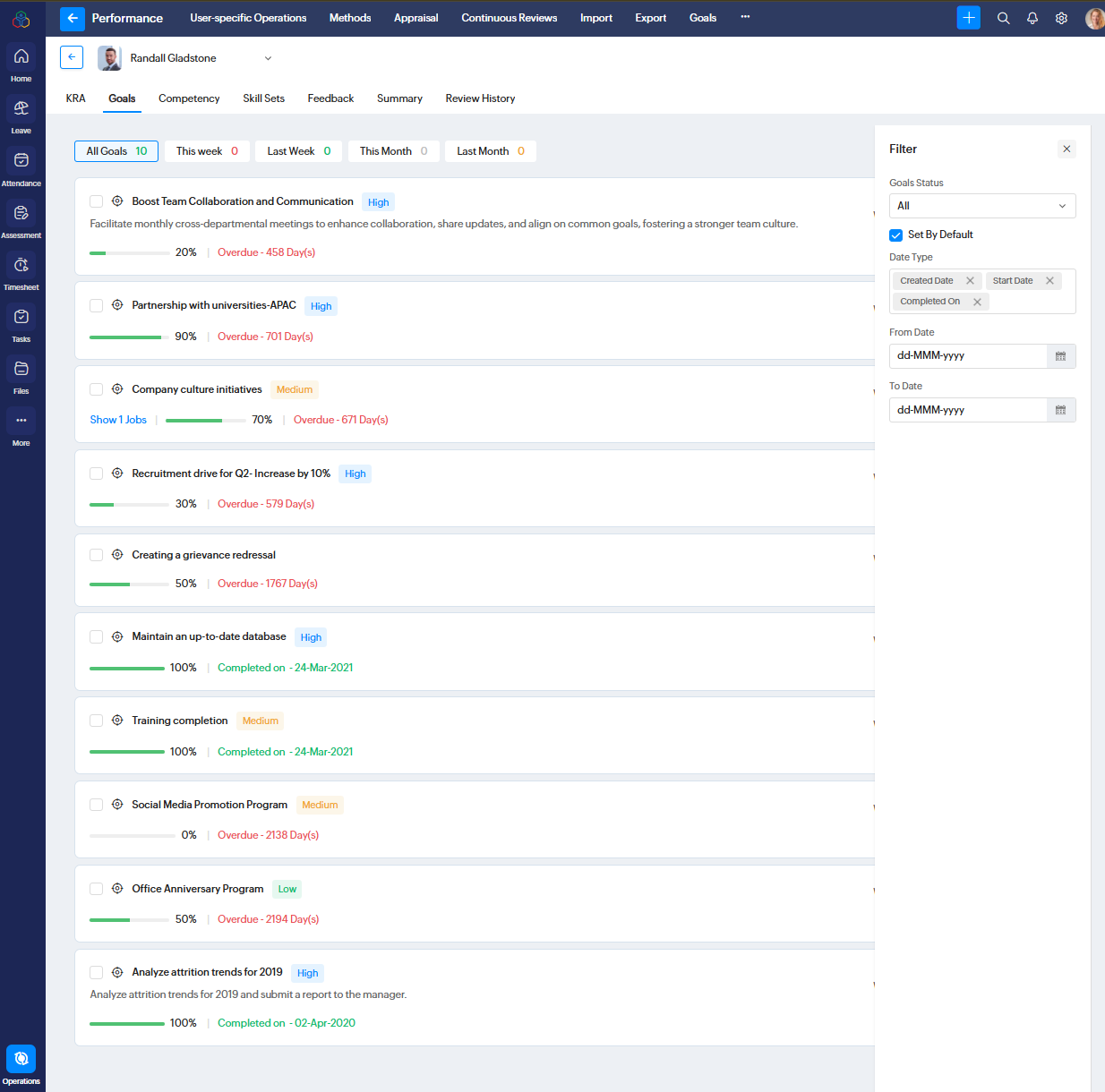Open the settings gear icon
The height and width of the screenshot is (1092, 1105).
click(1061, 18)
